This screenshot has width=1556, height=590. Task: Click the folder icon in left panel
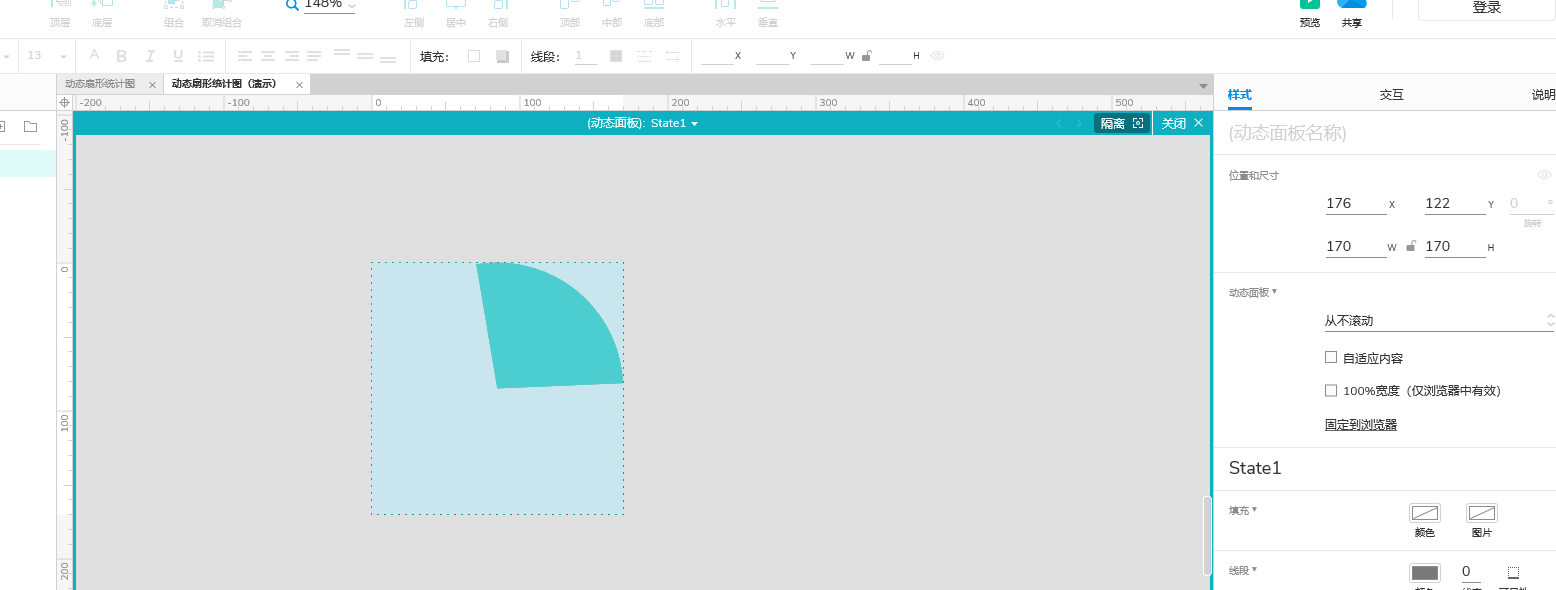(30, 126)
